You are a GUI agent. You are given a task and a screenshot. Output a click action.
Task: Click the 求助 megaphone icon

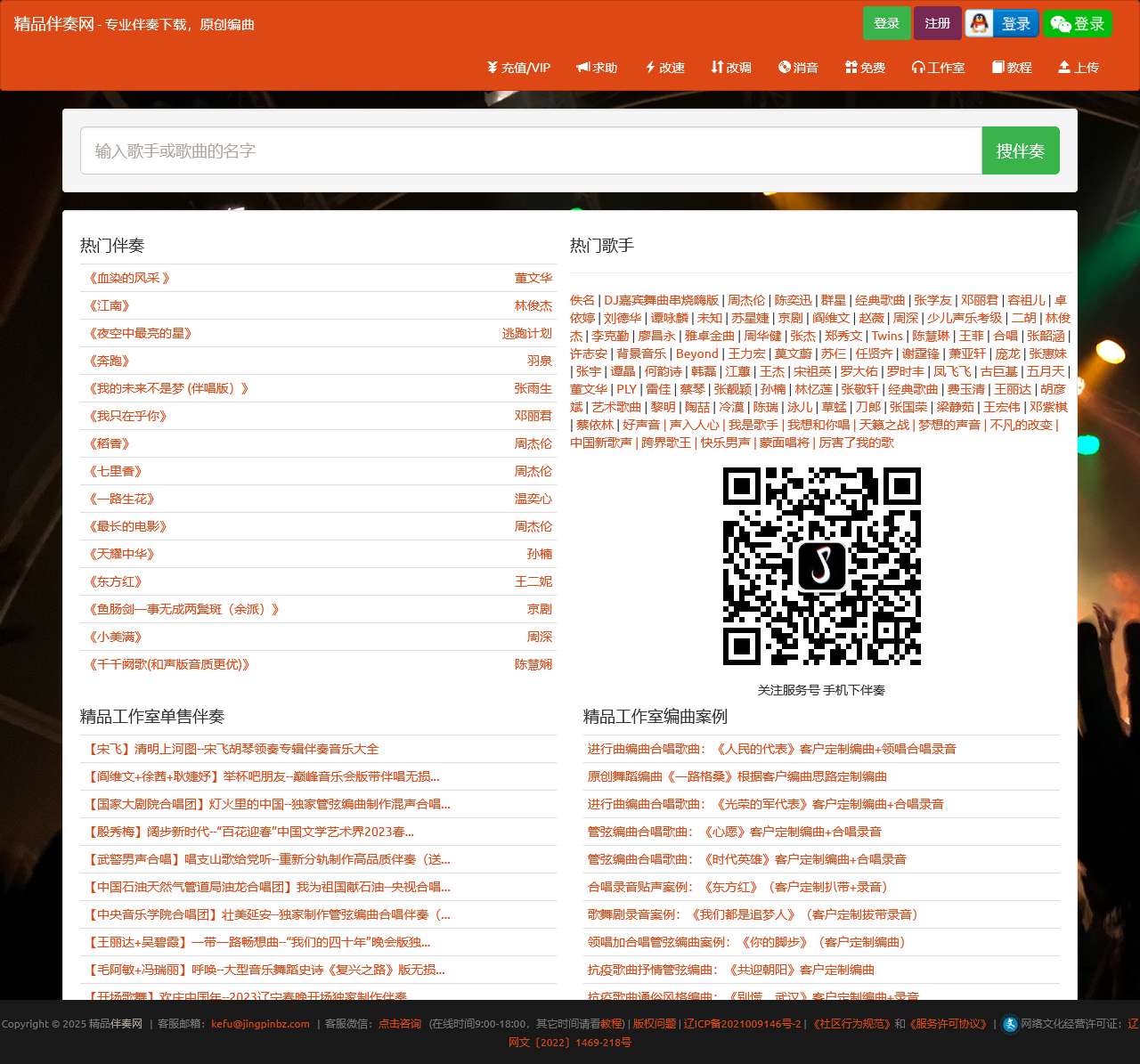pyautogui.click(x=582, y=68)
